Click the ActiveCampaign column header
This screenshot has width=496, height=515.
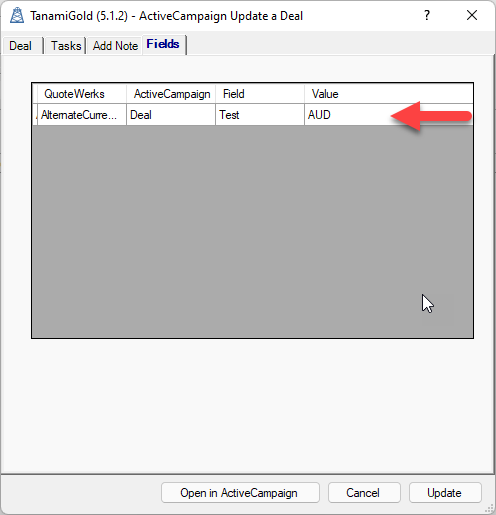click(171, 94)
